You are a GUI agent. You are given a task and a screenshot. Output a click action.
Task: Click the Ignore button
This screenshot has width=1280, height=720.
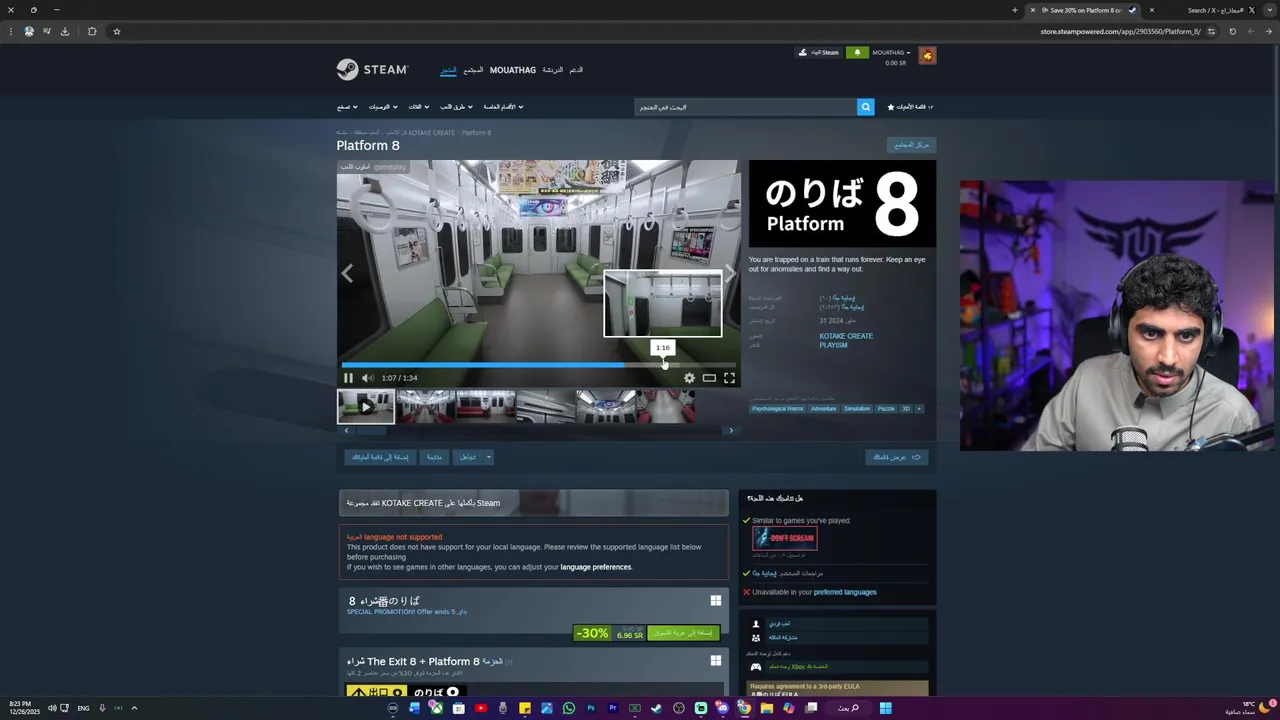[467, 457]
